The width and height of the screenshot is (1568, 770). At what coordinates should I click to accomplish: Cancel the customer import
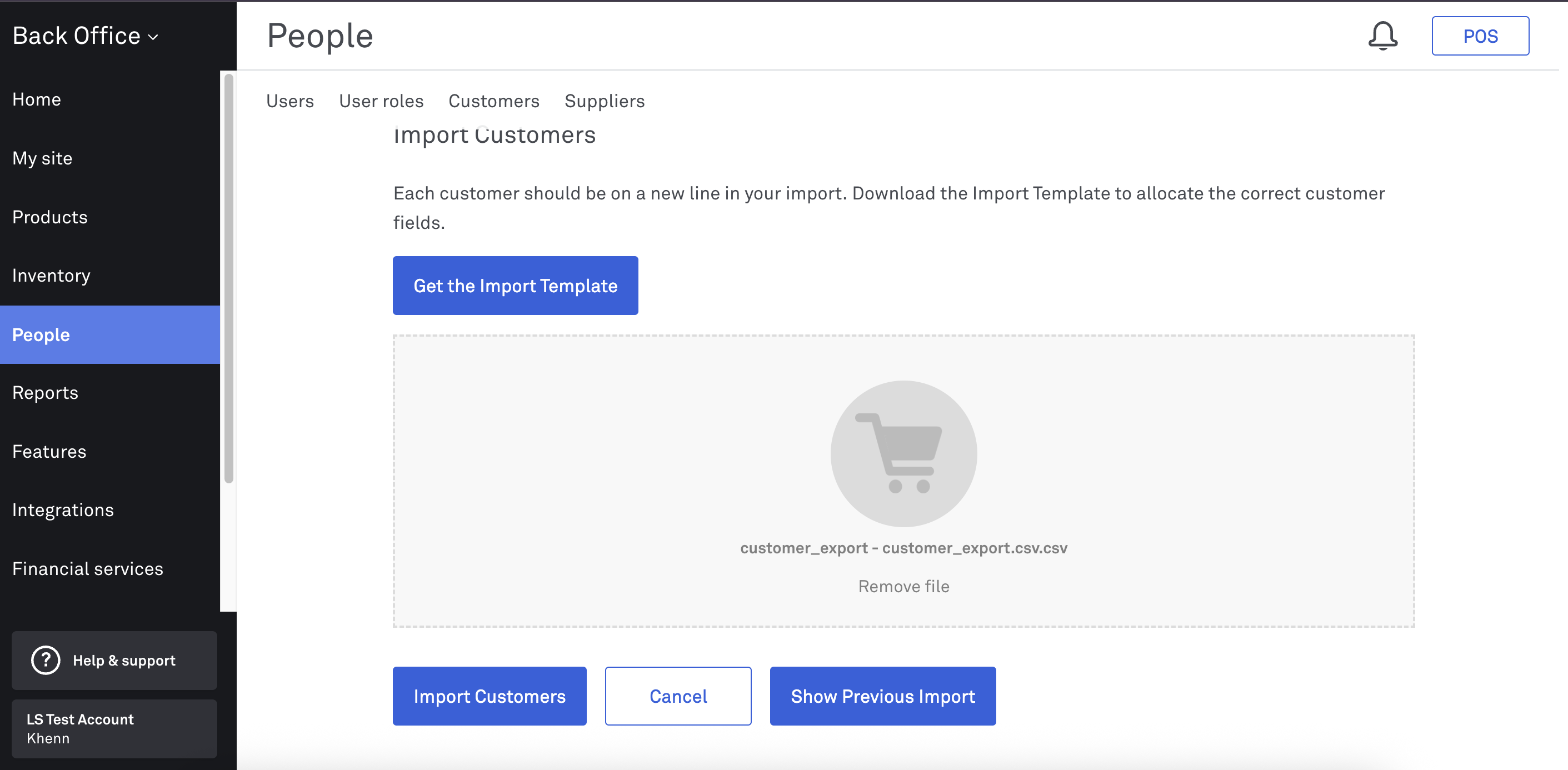click(678, 696)
